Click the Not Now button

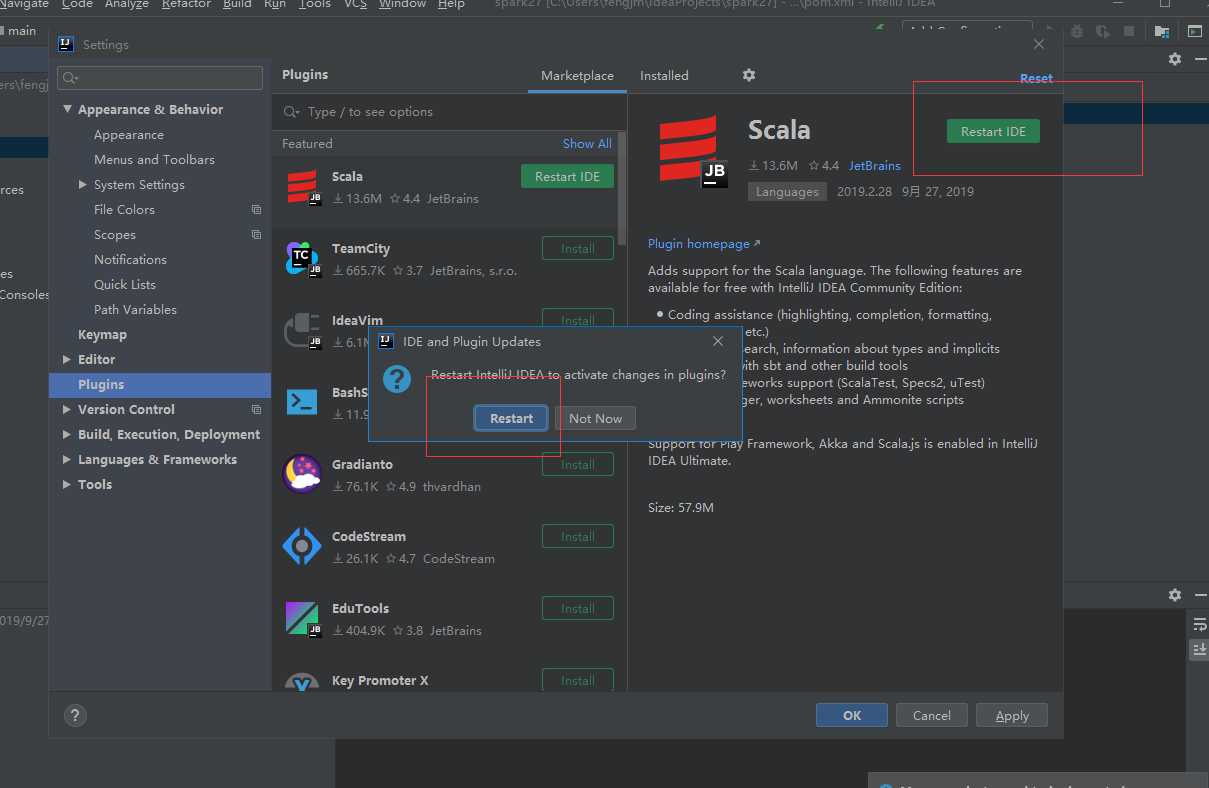[x=595, y=418]
